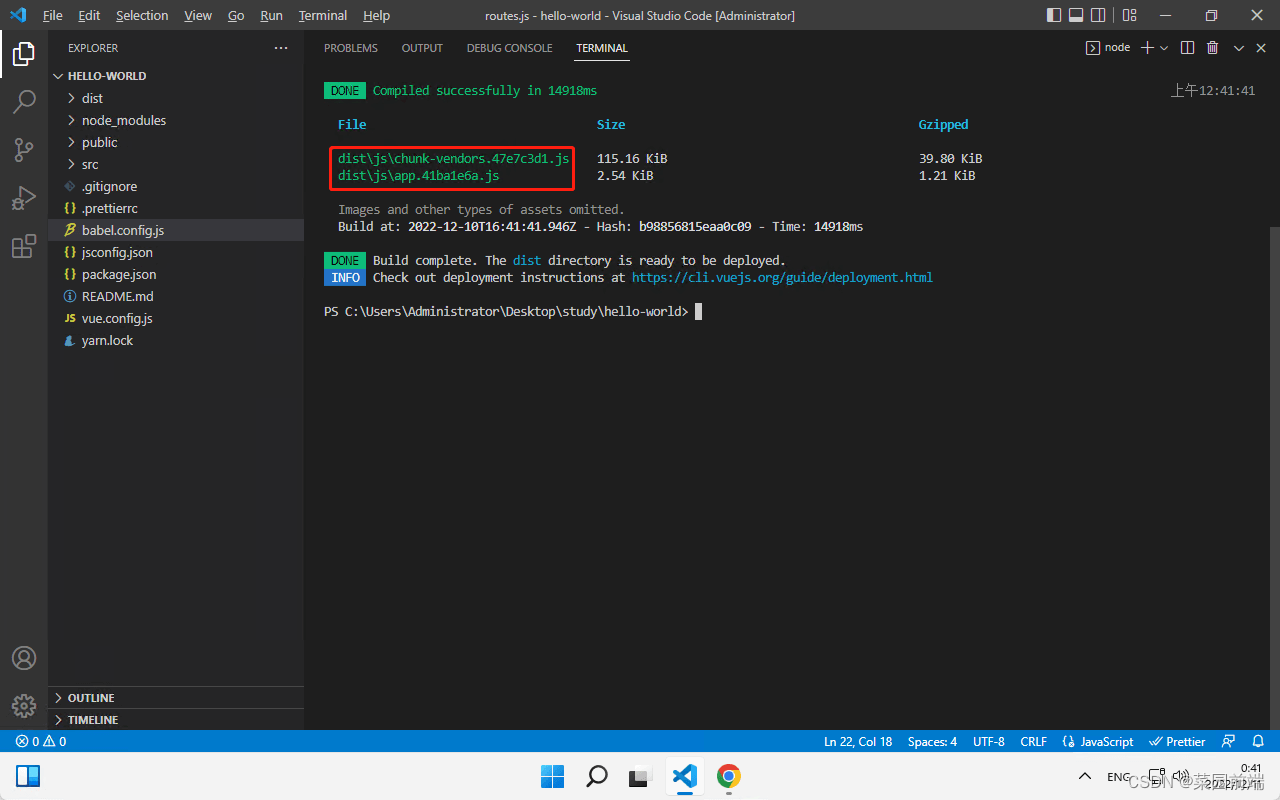
Task: Open the Manage gear icon
Action: 24,705
